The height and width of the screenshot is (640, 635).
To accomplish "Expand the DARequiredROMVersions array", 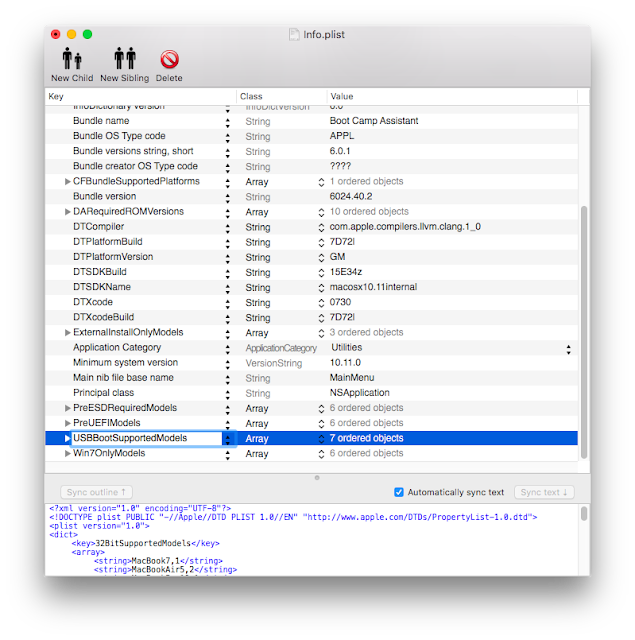I will pyautogui.click(x=68, y=212).
